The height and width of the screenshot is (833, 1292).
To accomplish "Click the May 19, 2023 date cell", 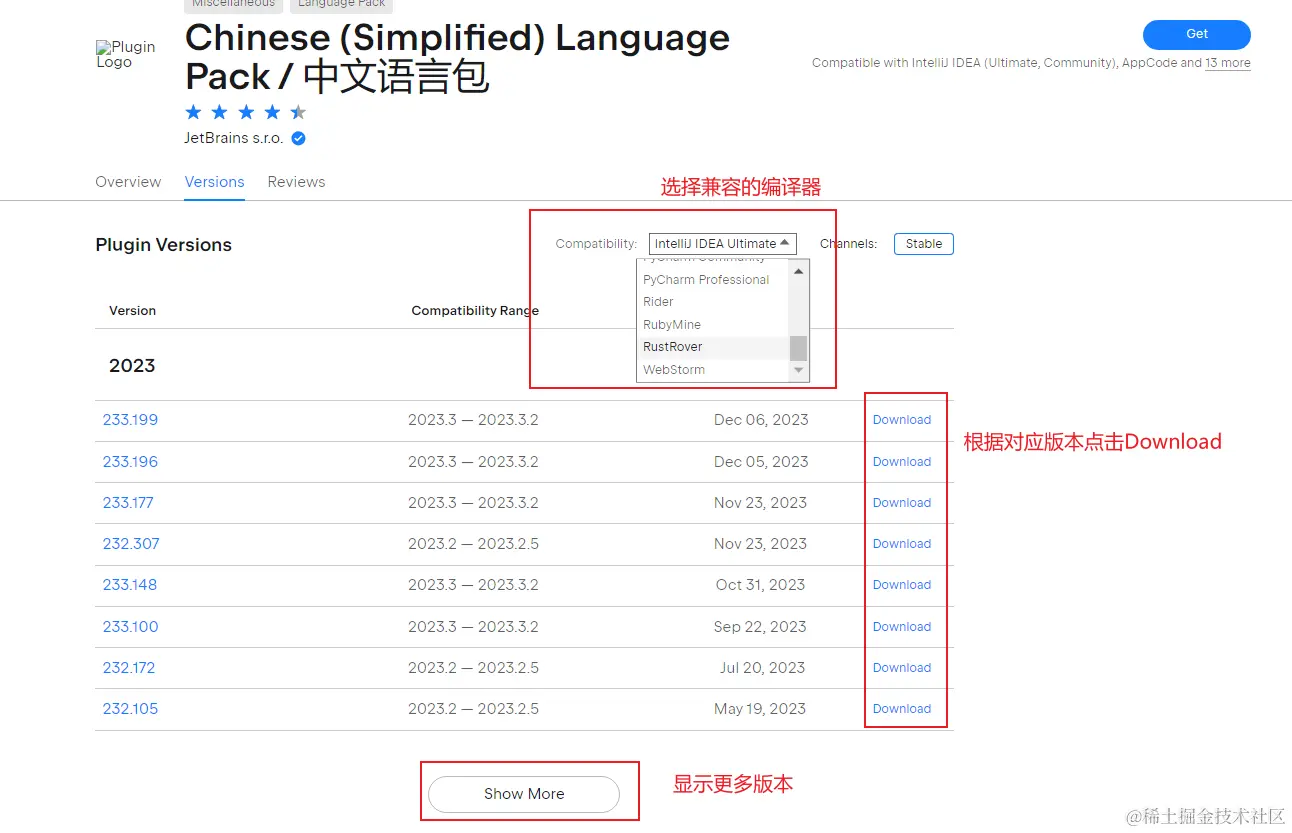I will pos(760,709).
